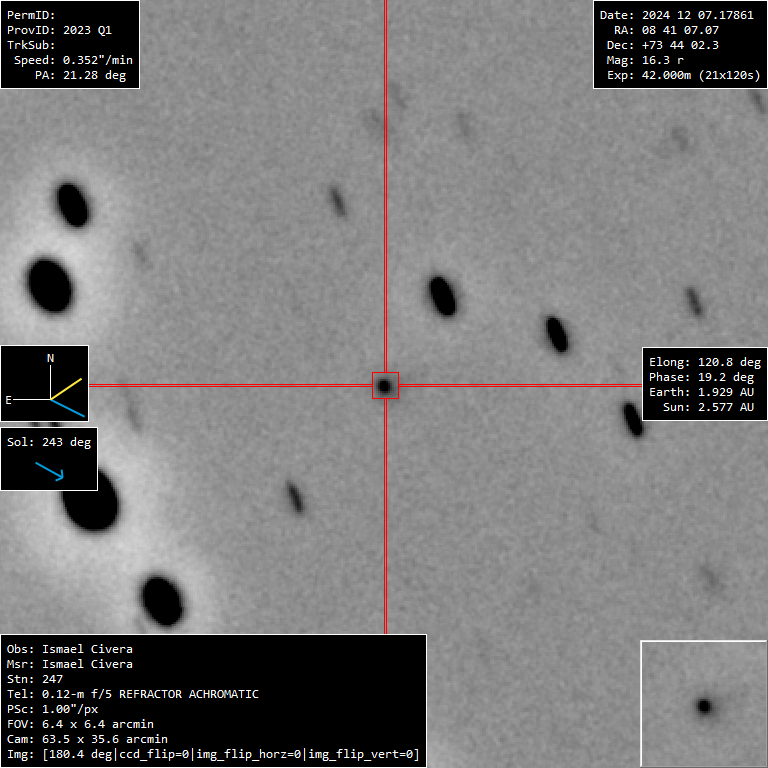
Task: Click the blue solar direction arrow
Action: point(49,471)
